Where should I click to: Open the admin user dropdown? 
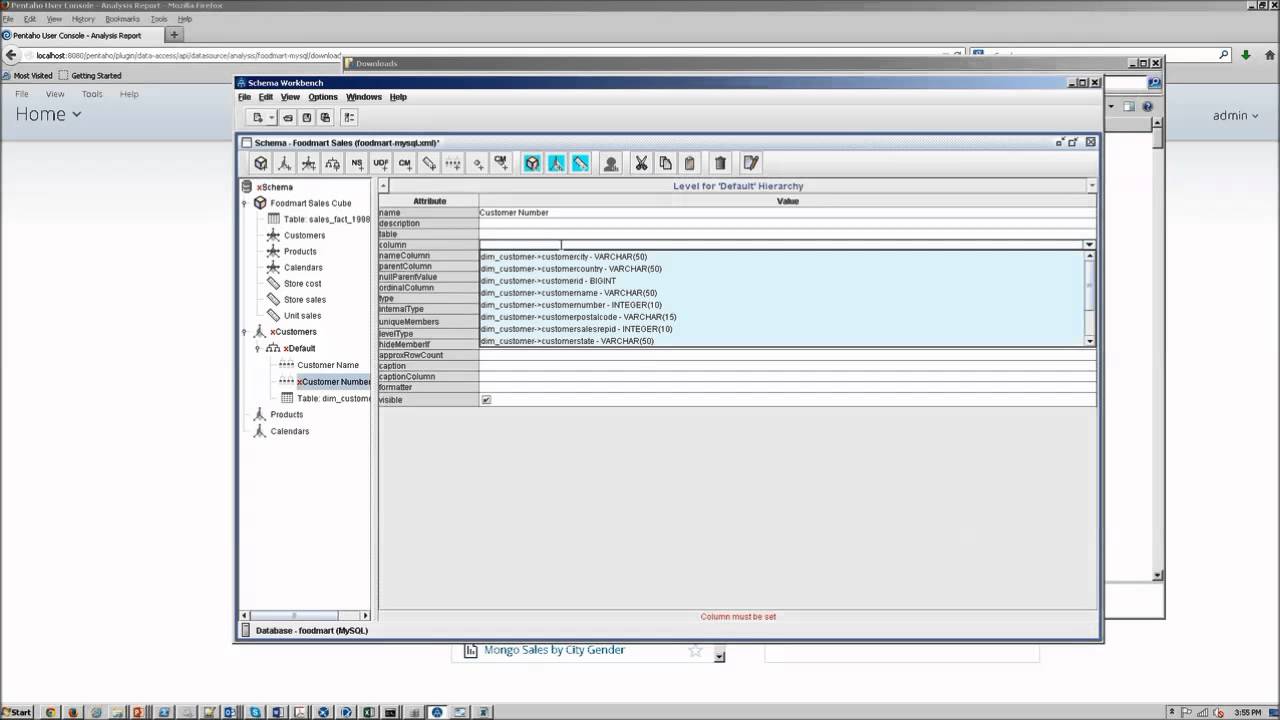tap(1235, 115)
